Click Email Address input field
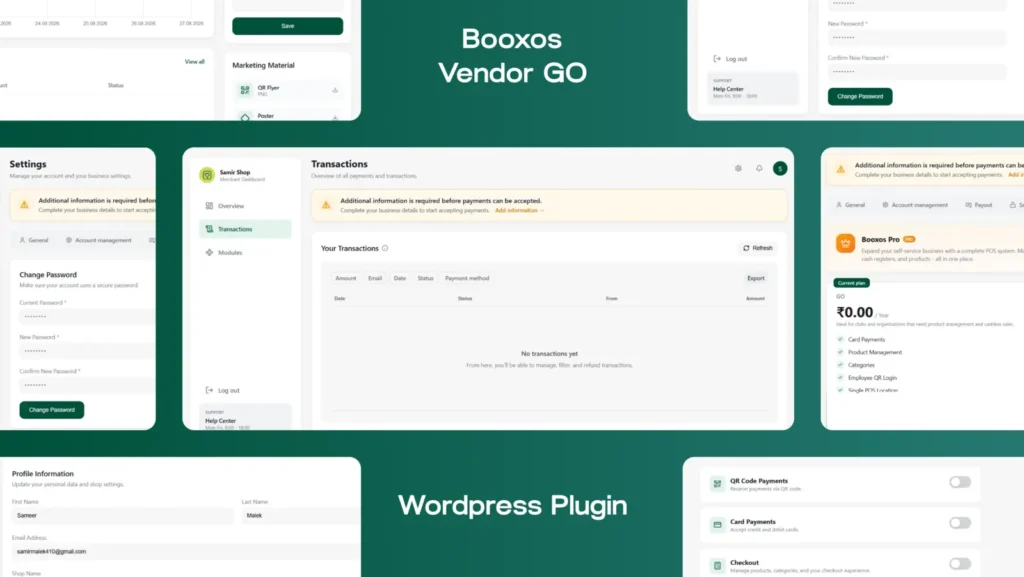 (x=185, y=552)
